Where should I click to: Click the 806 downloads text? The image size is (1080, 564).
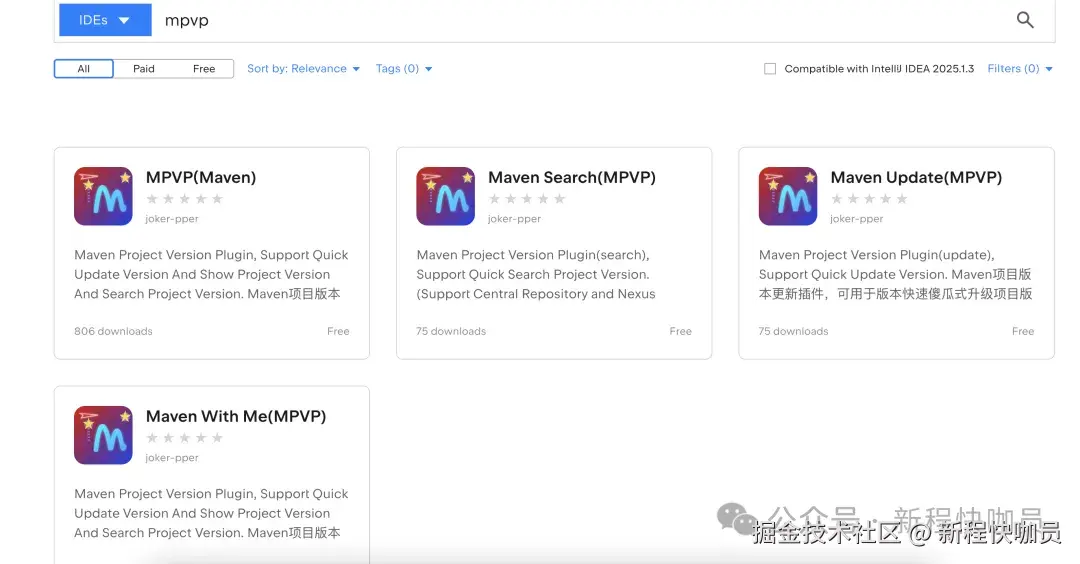(x=114, y=331)
